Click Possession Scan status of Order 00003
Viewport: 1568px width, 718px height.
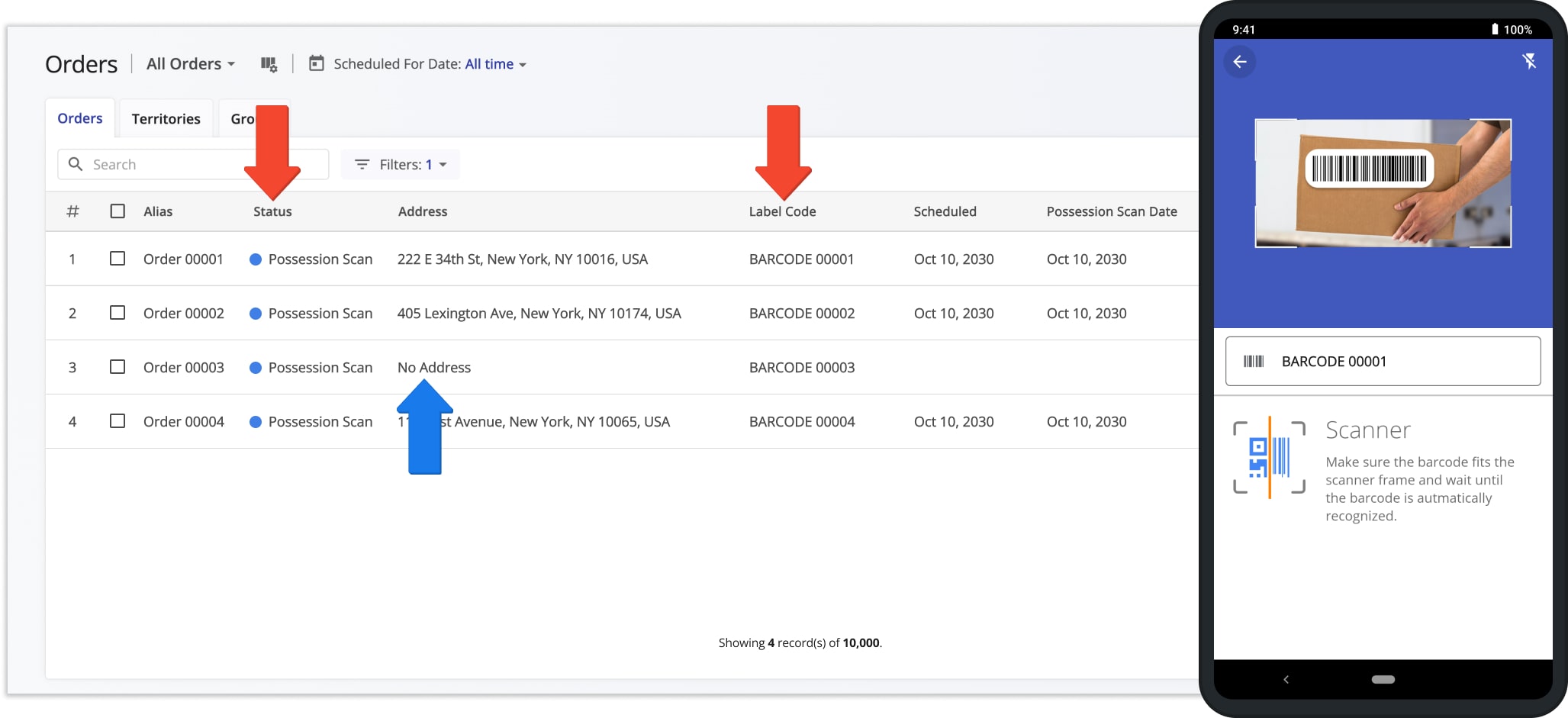(x=320, y=368)
